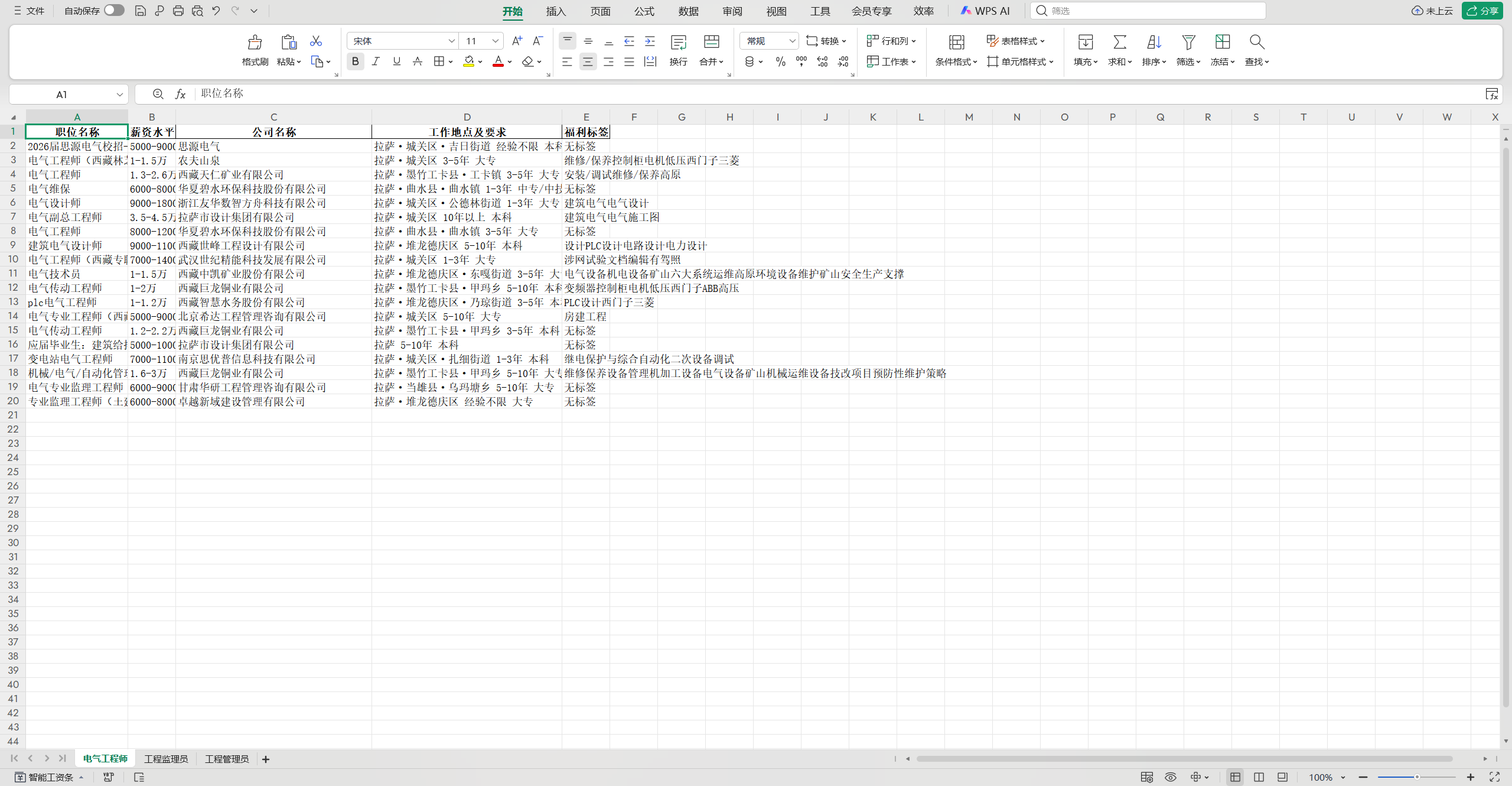Click the search box in title bar

(x=1148, y=11)
